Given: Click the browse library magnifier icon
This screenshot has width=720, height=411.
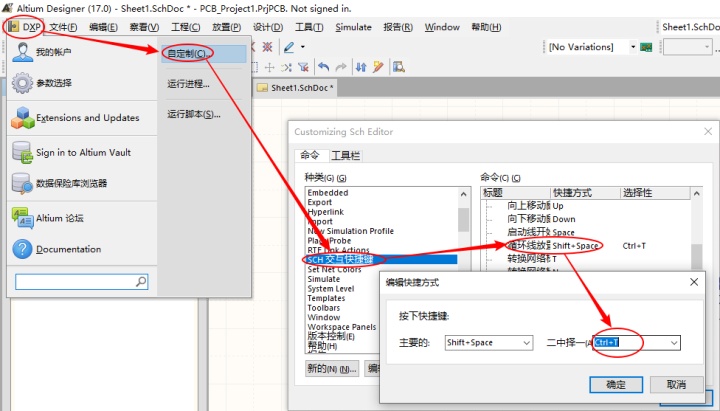Looking at the screenshot, I should [x=399, y=68].
